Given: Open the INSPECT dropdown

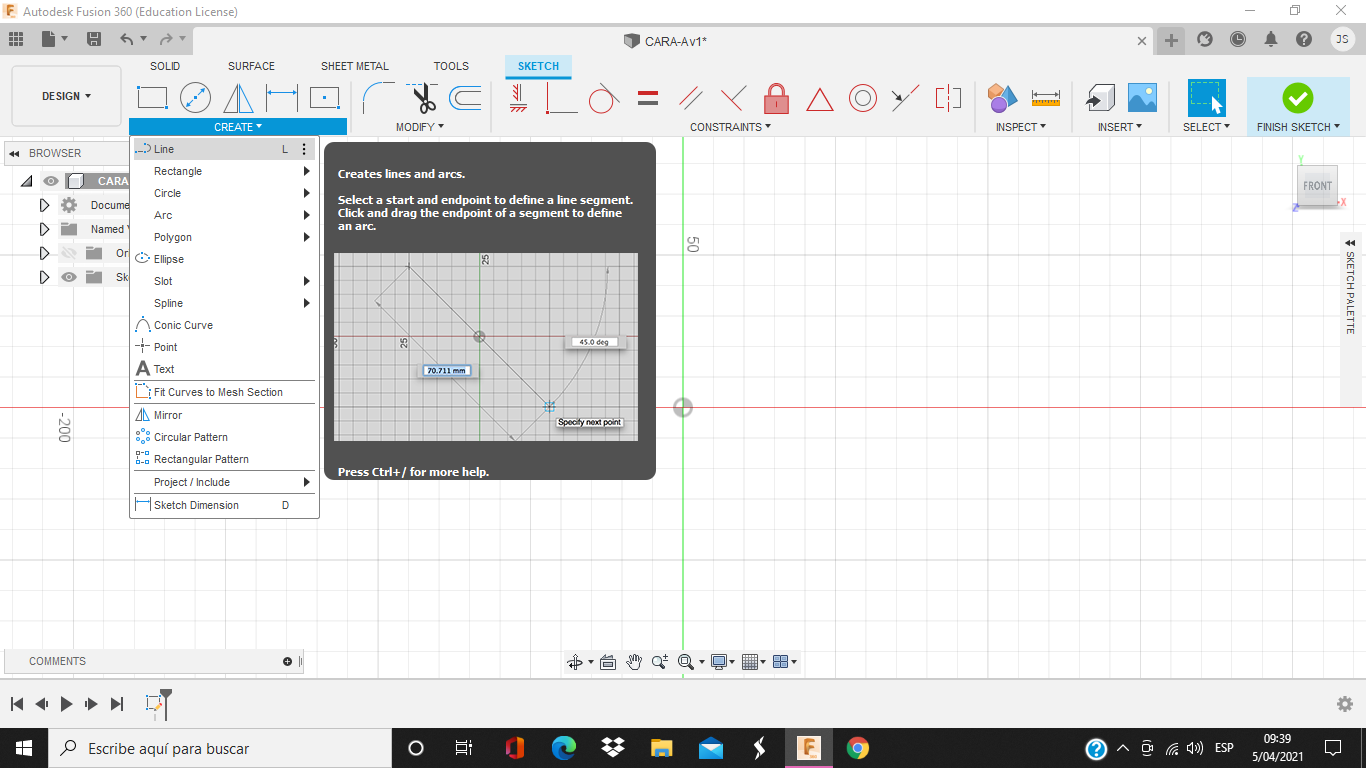Looking at the screenshot, I should pyautogui.click(x=1021, y=127).
